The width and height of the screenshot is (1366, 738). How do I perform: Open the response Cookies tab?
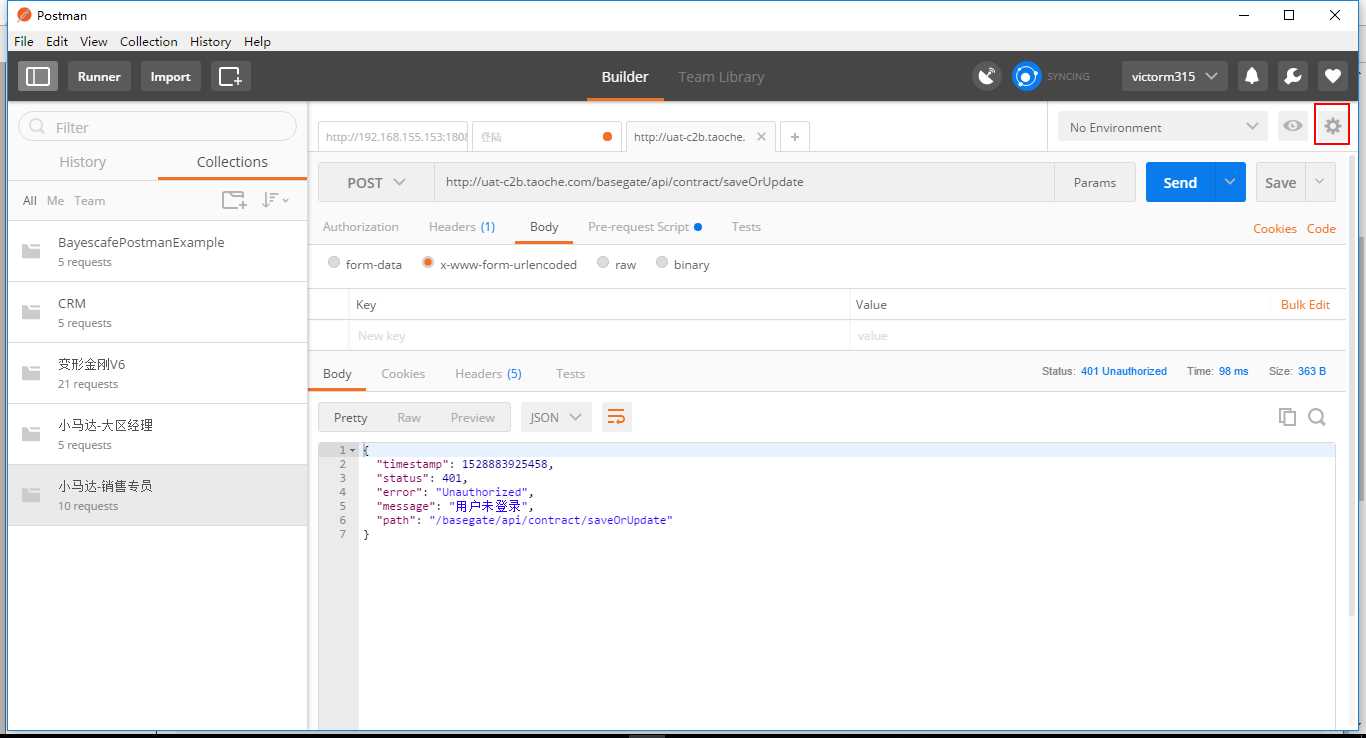pos(403,373)
